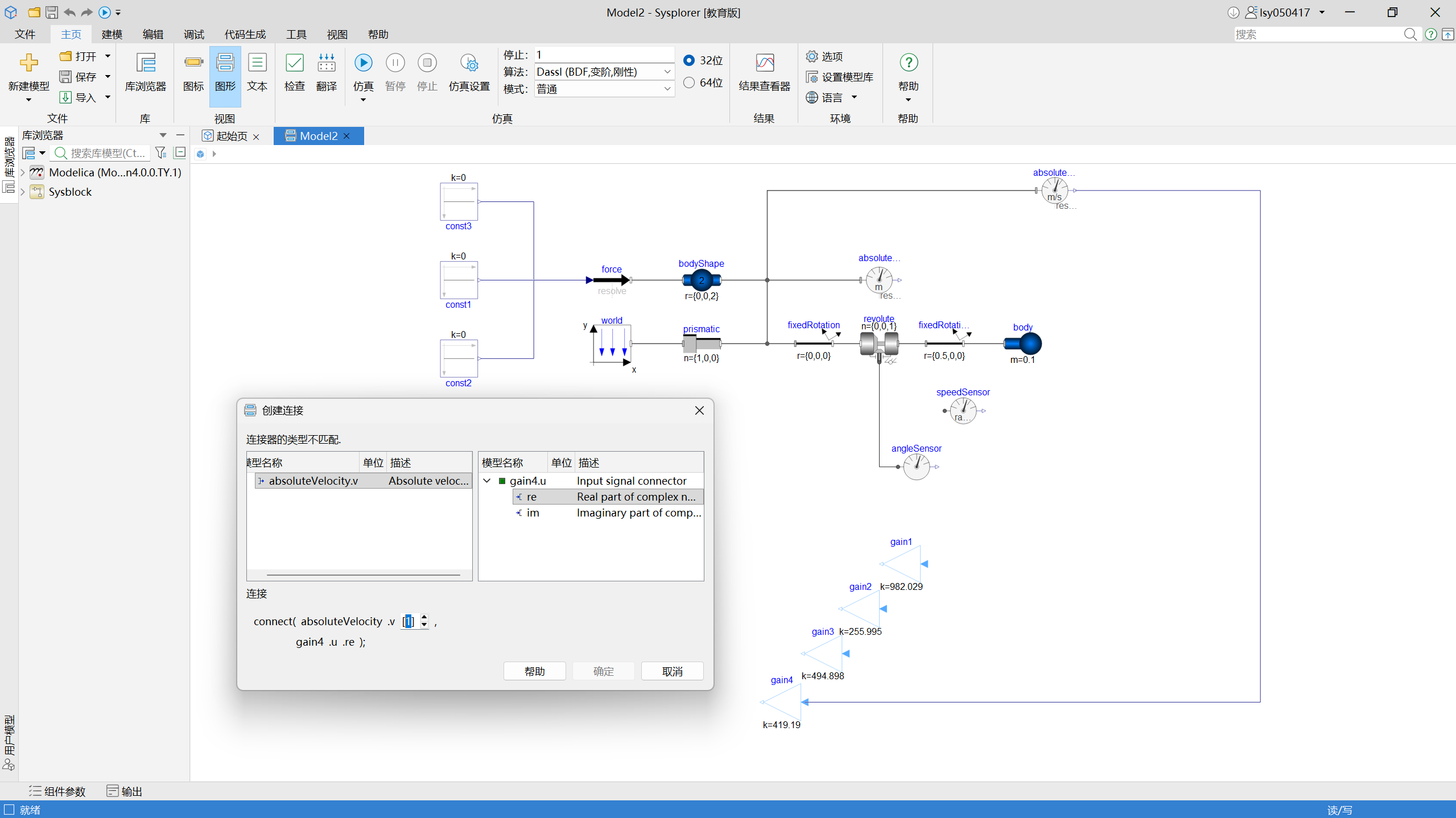The height and width of the screenshot is (818, 1456).
Task: Select the revolute joint component
Action: click(x=879, y=344)
